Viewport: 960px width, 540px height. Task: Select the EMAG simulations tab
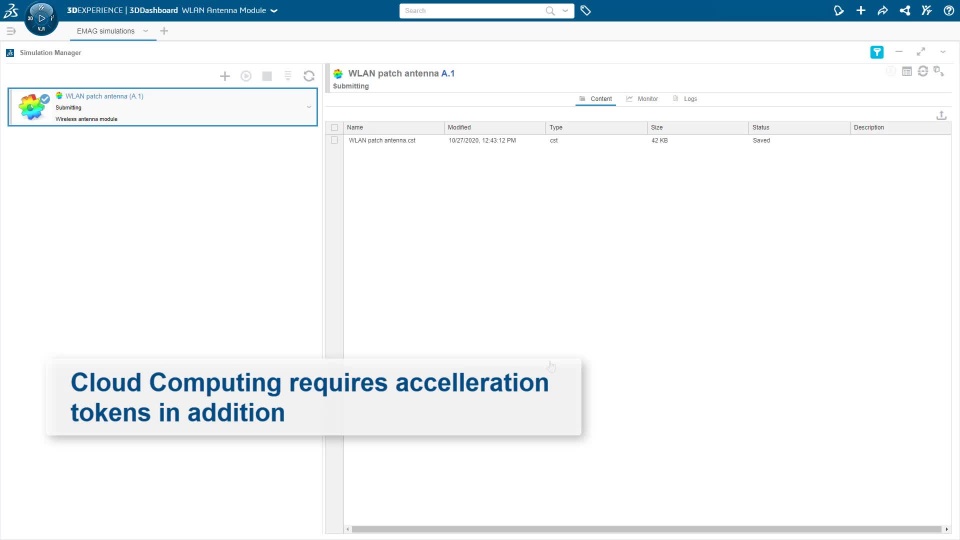coord(105,31)
